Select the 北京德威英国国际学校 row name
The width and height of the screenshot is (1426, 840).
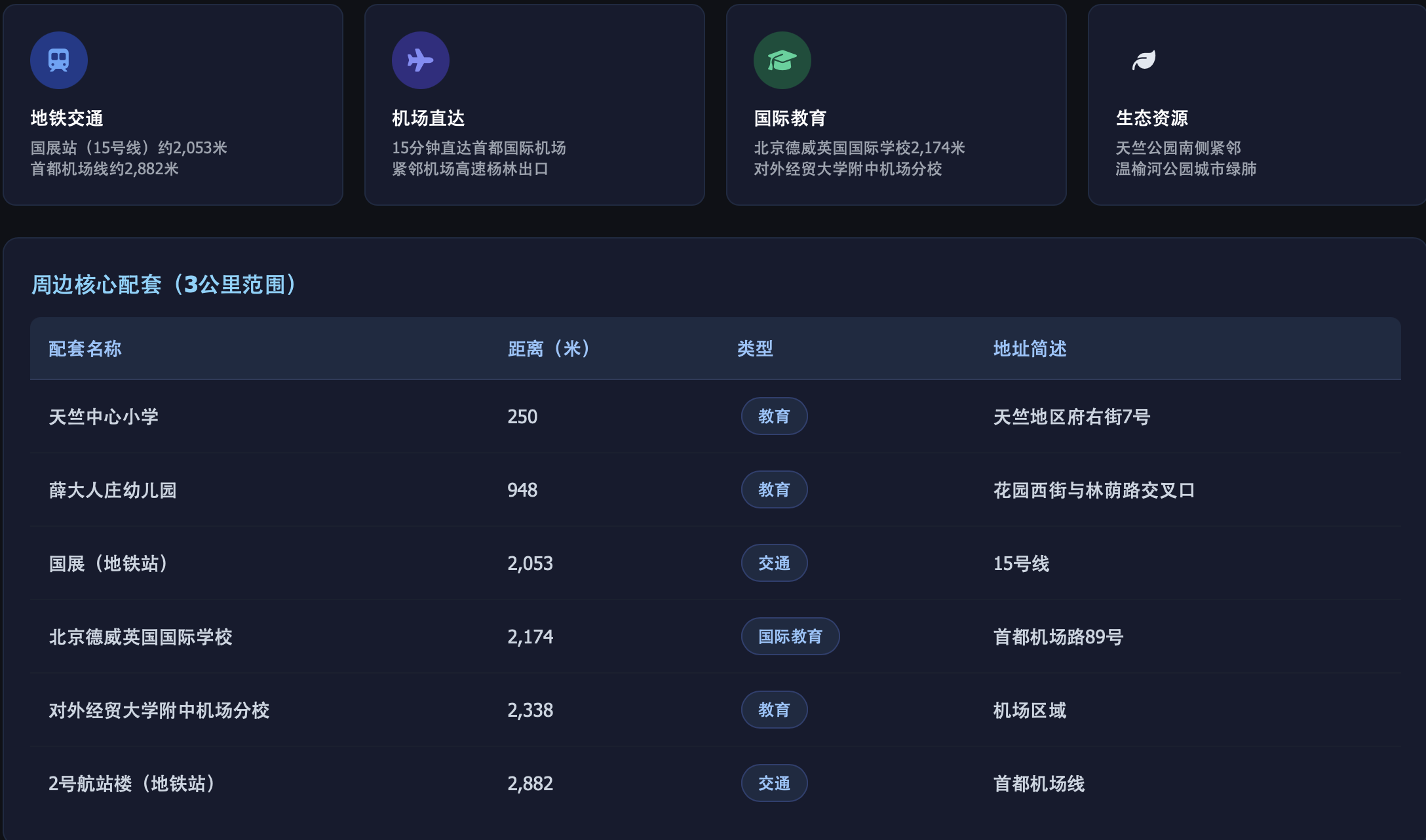pyautogui.click(x=140, y=637)
